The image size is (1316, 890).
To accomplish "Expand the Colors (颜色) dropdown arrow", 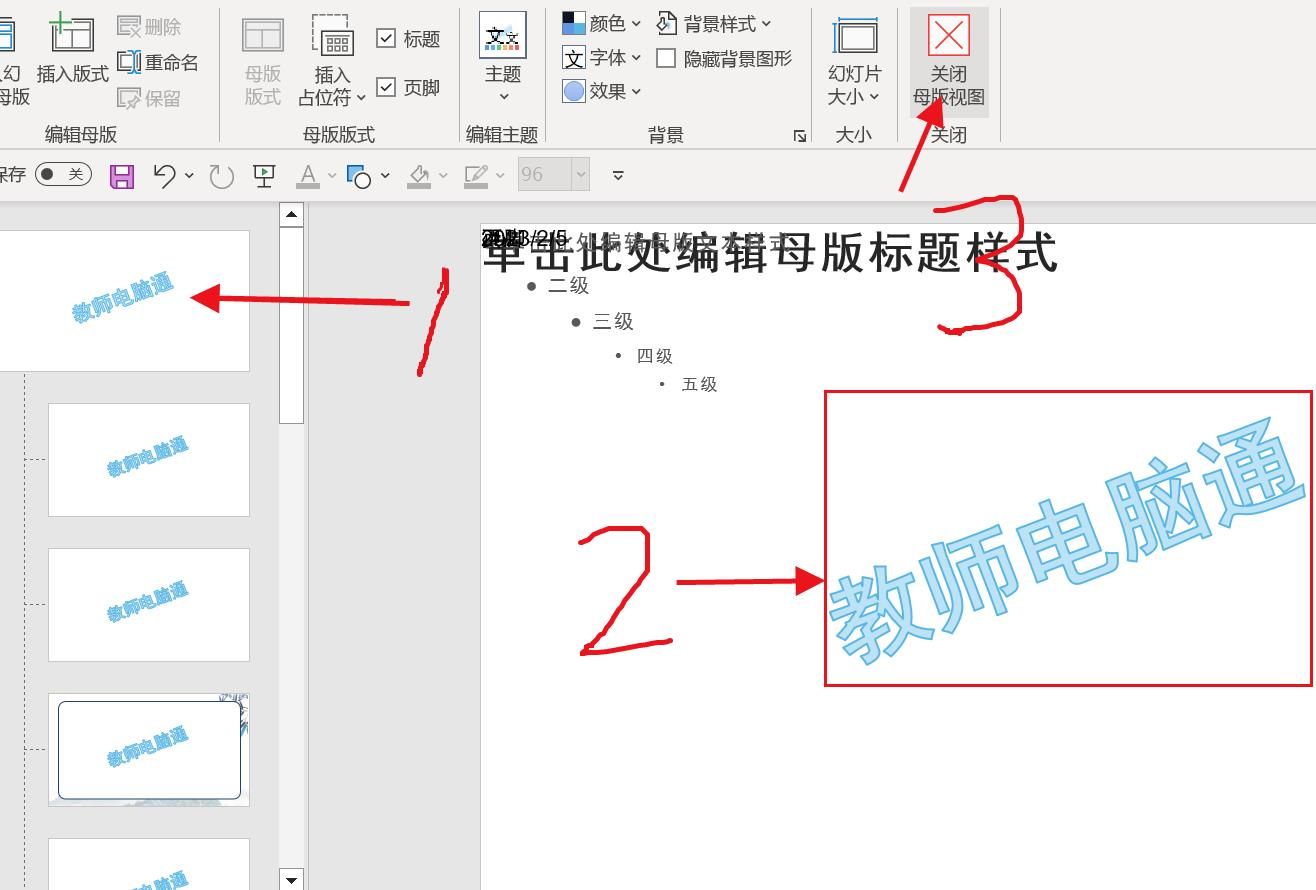I will [x=636, y=23].
